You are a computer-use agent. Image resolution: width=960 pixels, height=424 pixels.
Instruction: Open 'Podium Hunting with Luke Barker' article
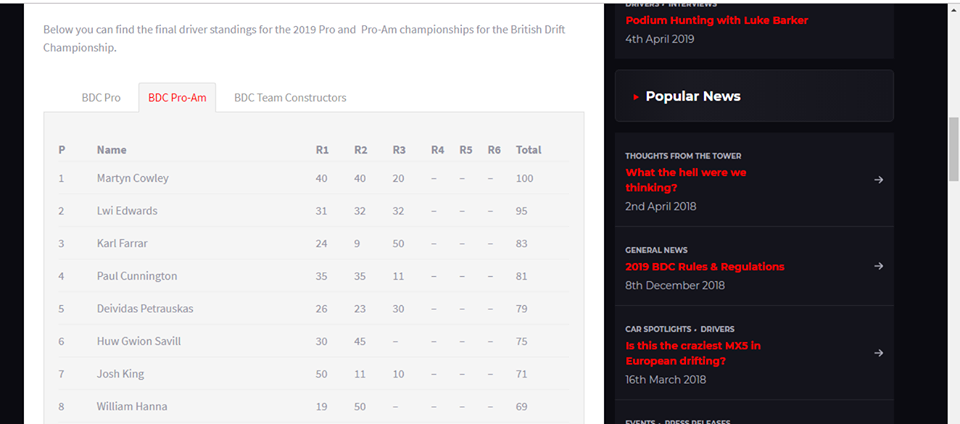tap(716, 20)
